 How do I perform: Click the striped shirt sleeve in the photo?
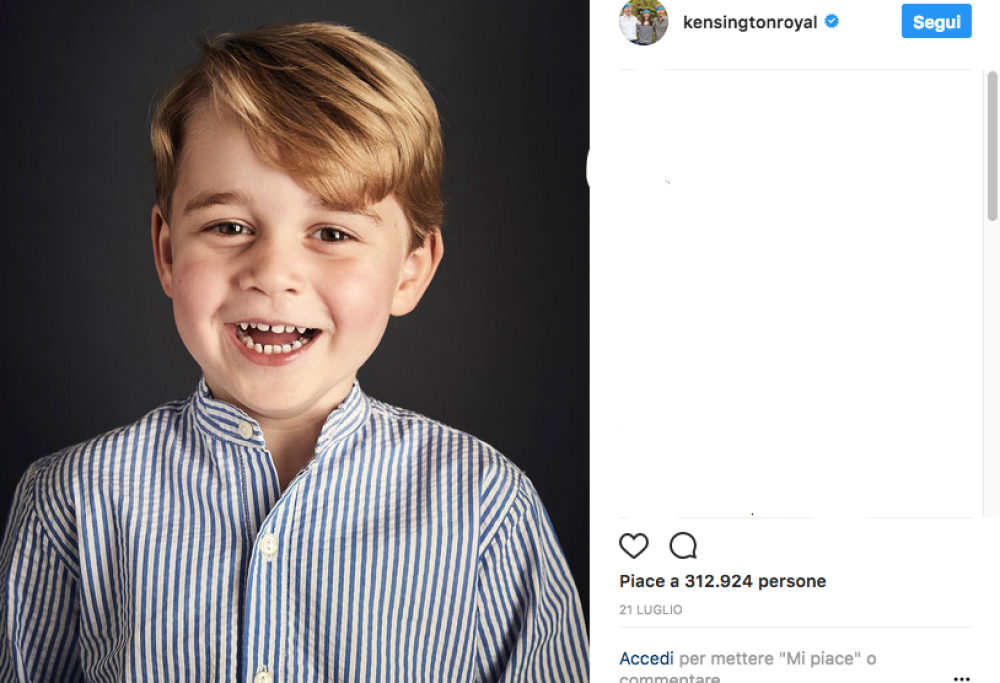coord(60,560)
